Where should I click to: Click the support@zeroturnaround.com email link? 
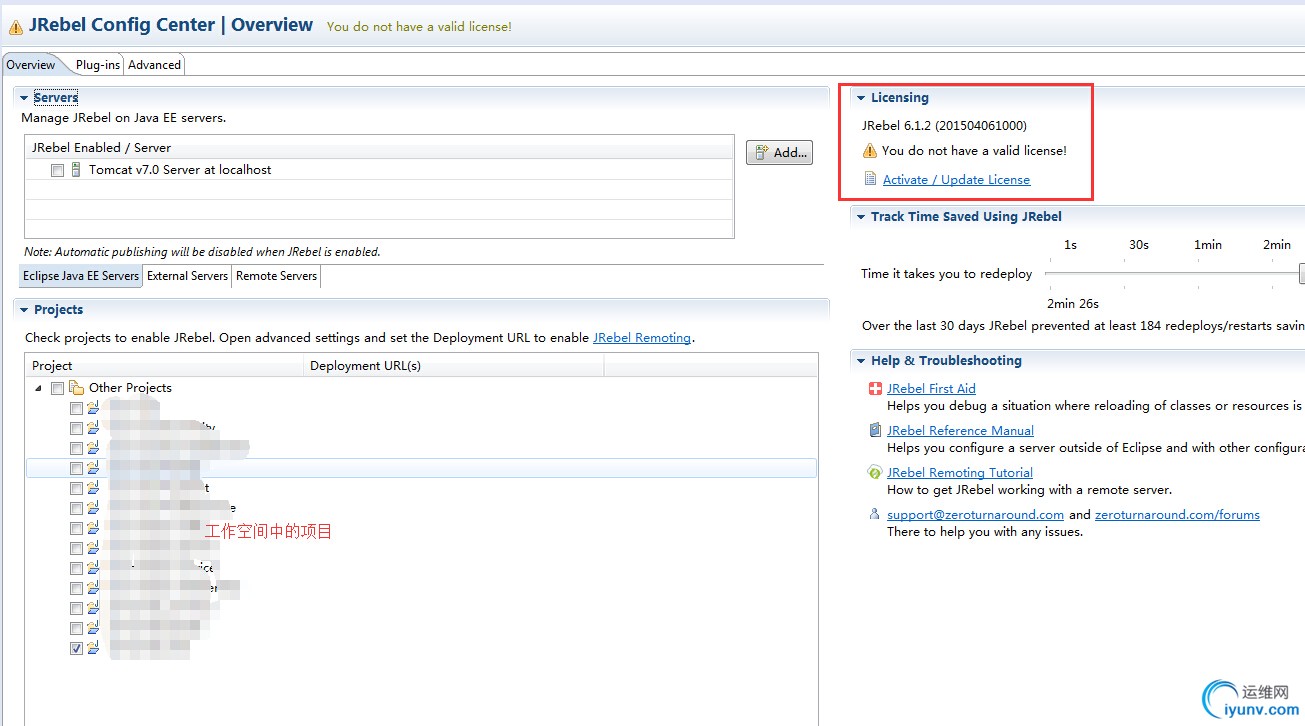(x=975, y=515)
